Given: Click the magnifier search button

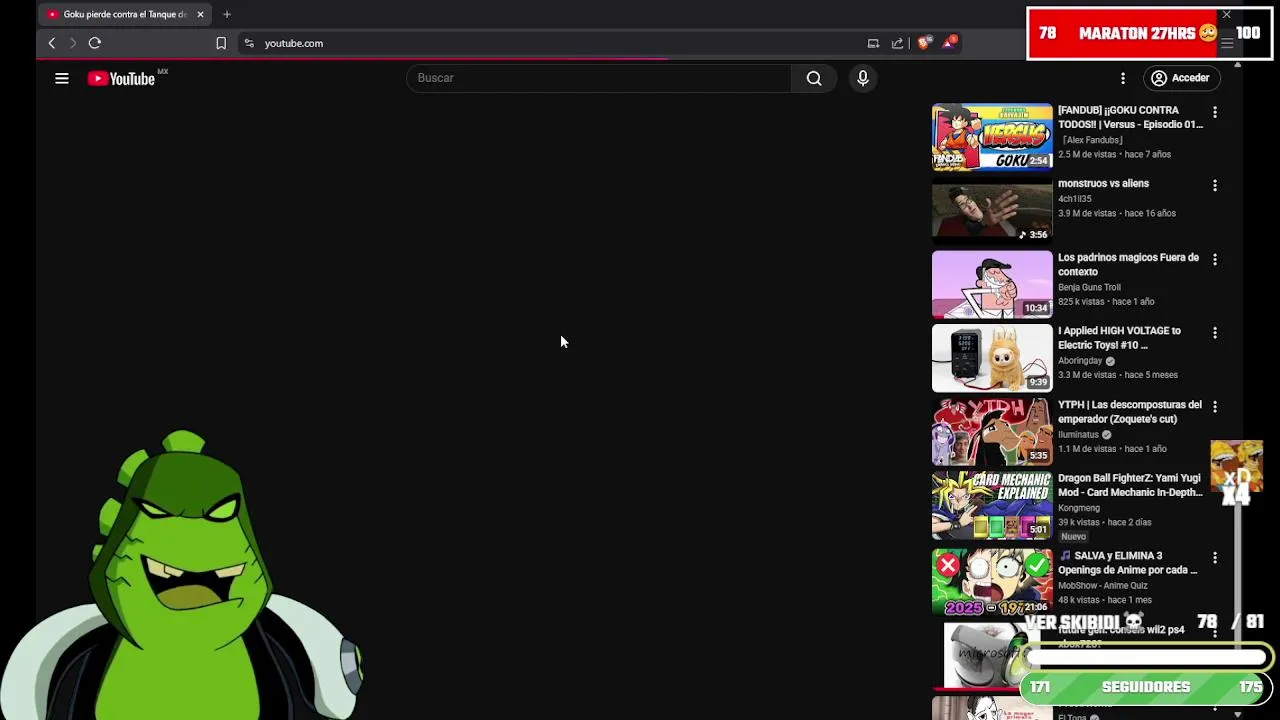Looking at the screenshot, I should coord(814,78).
